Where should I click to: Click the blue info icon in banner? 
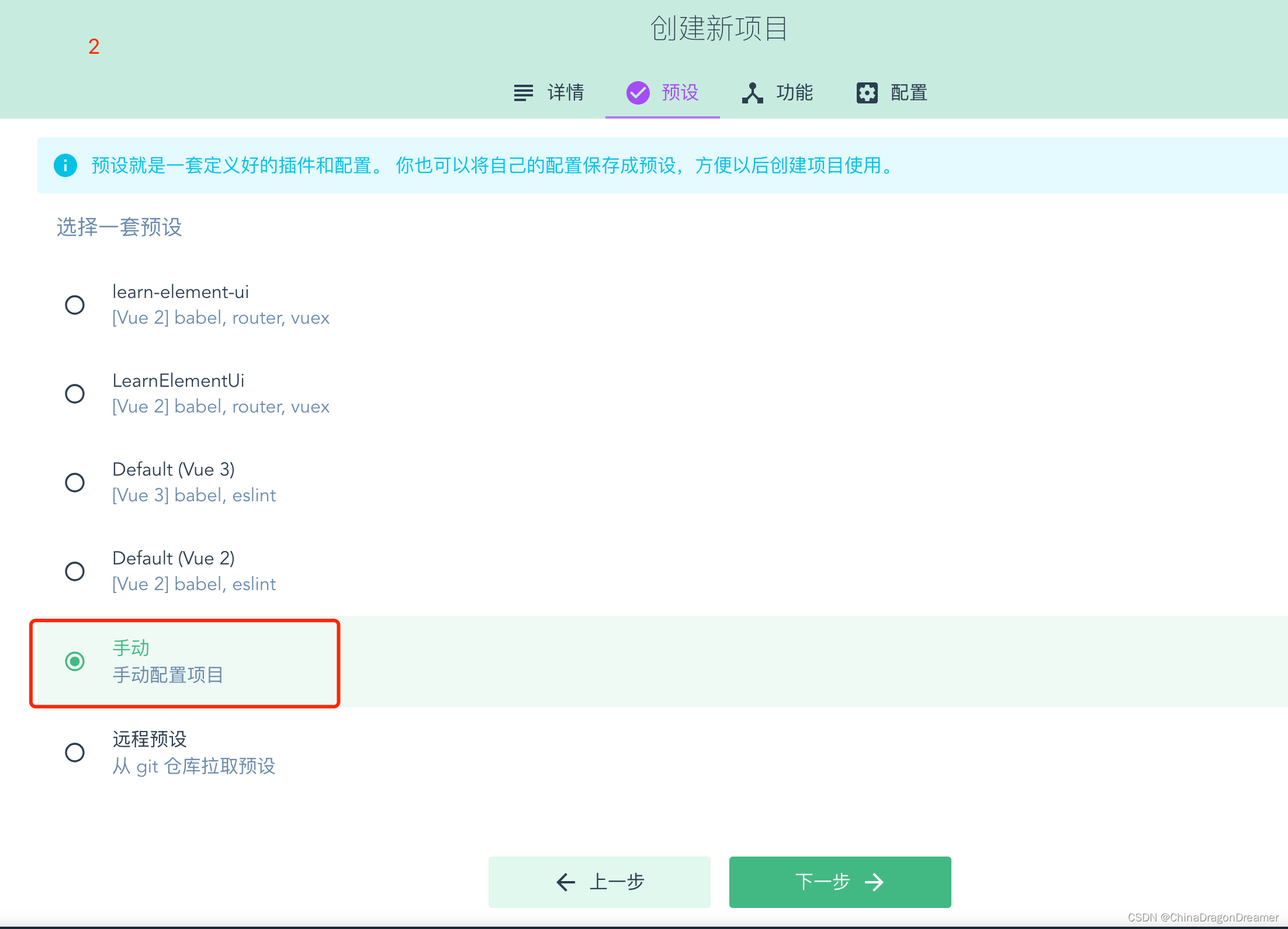(x=65, y=165)
